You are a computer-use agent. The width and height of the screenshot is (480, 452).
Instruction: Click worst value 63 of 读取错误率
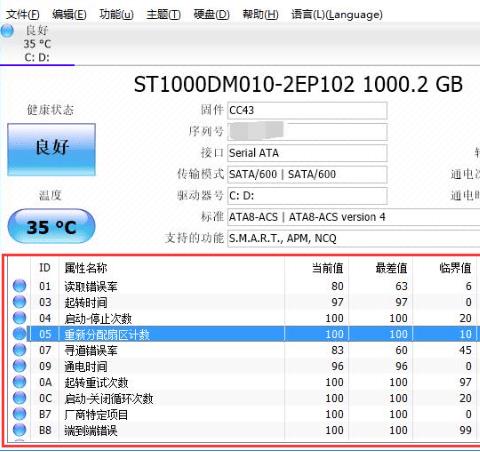(401, 286)
